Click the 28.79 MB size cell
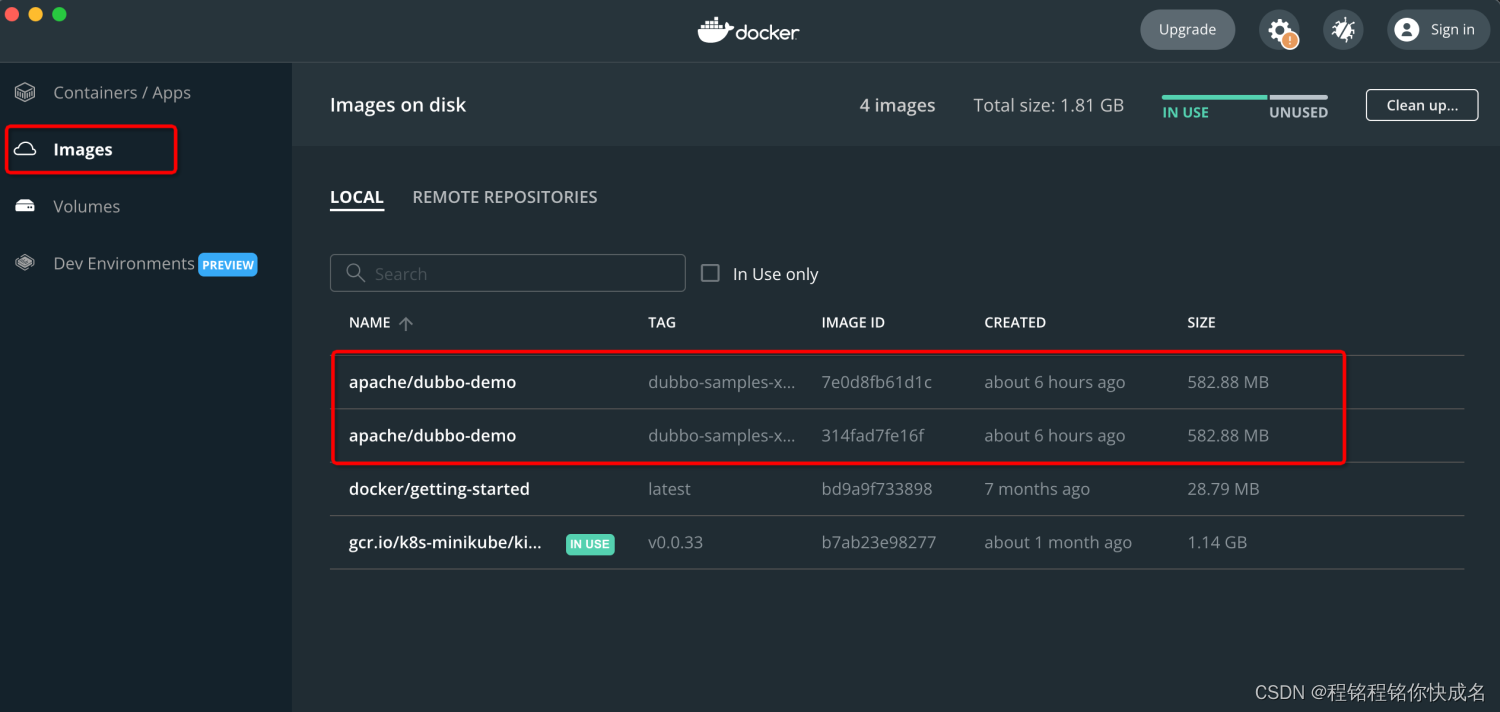This screenshot has width=1500, height=712. pyautogui.click(x=1223, y=489)
